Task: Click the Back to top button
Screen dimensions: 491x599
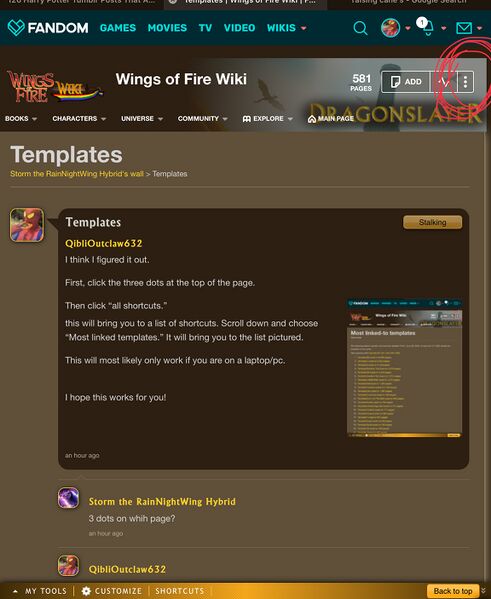Action: (453, 591)
